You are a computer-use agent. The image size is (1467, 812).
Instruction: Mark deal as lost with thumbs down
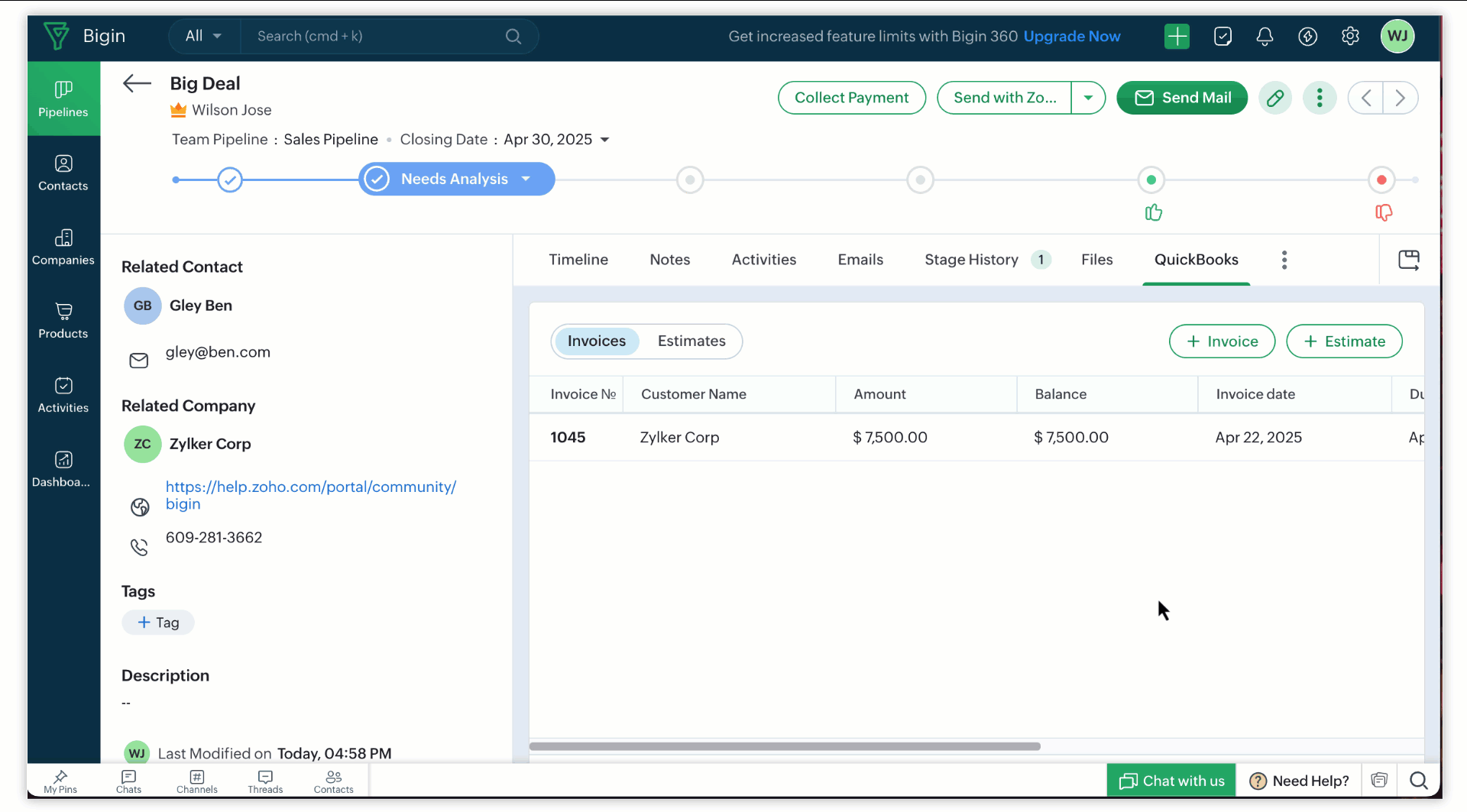coord(1384,212)
